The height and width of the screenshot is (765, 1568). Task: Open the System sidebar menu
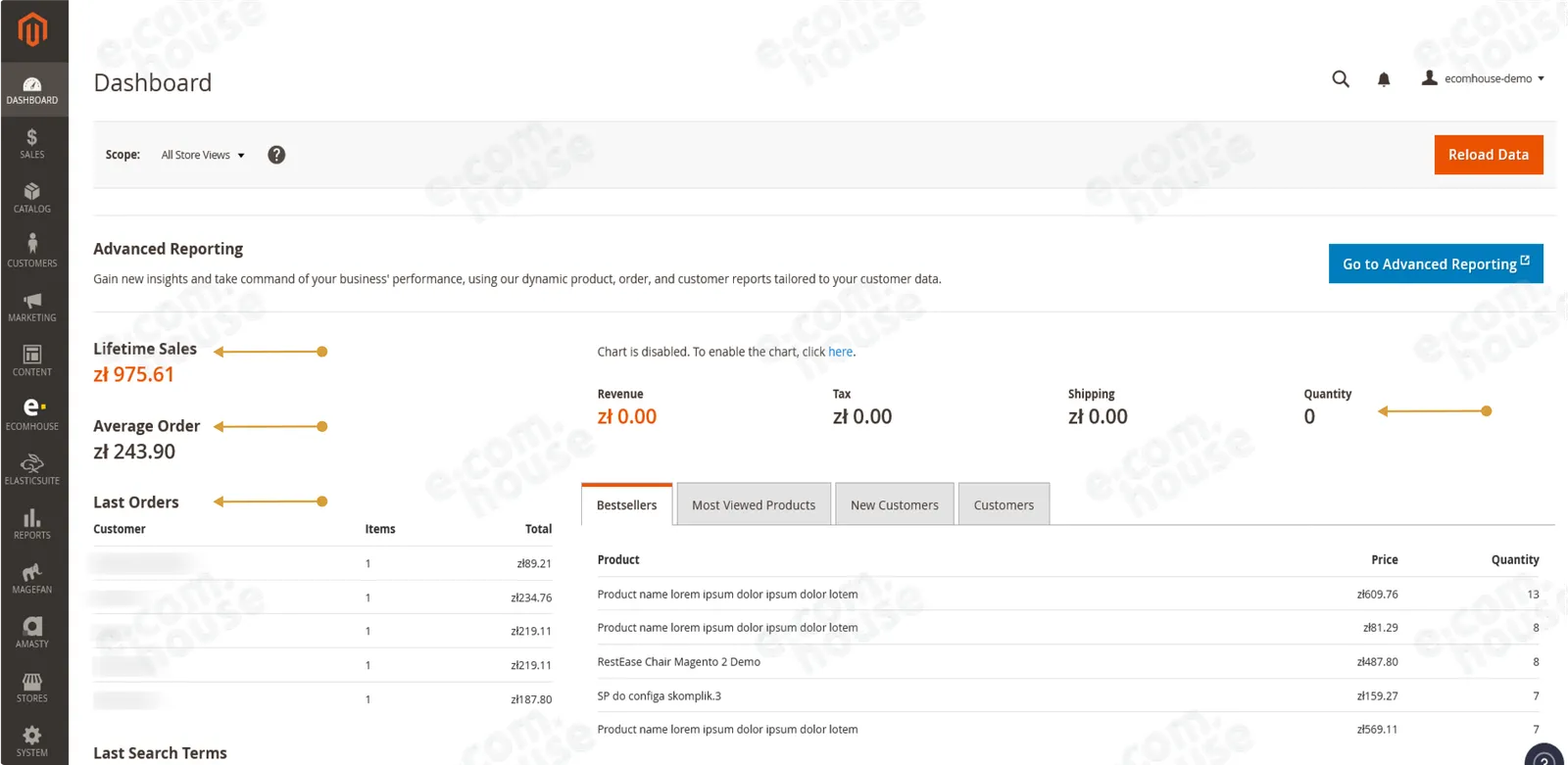click(32, 741)
